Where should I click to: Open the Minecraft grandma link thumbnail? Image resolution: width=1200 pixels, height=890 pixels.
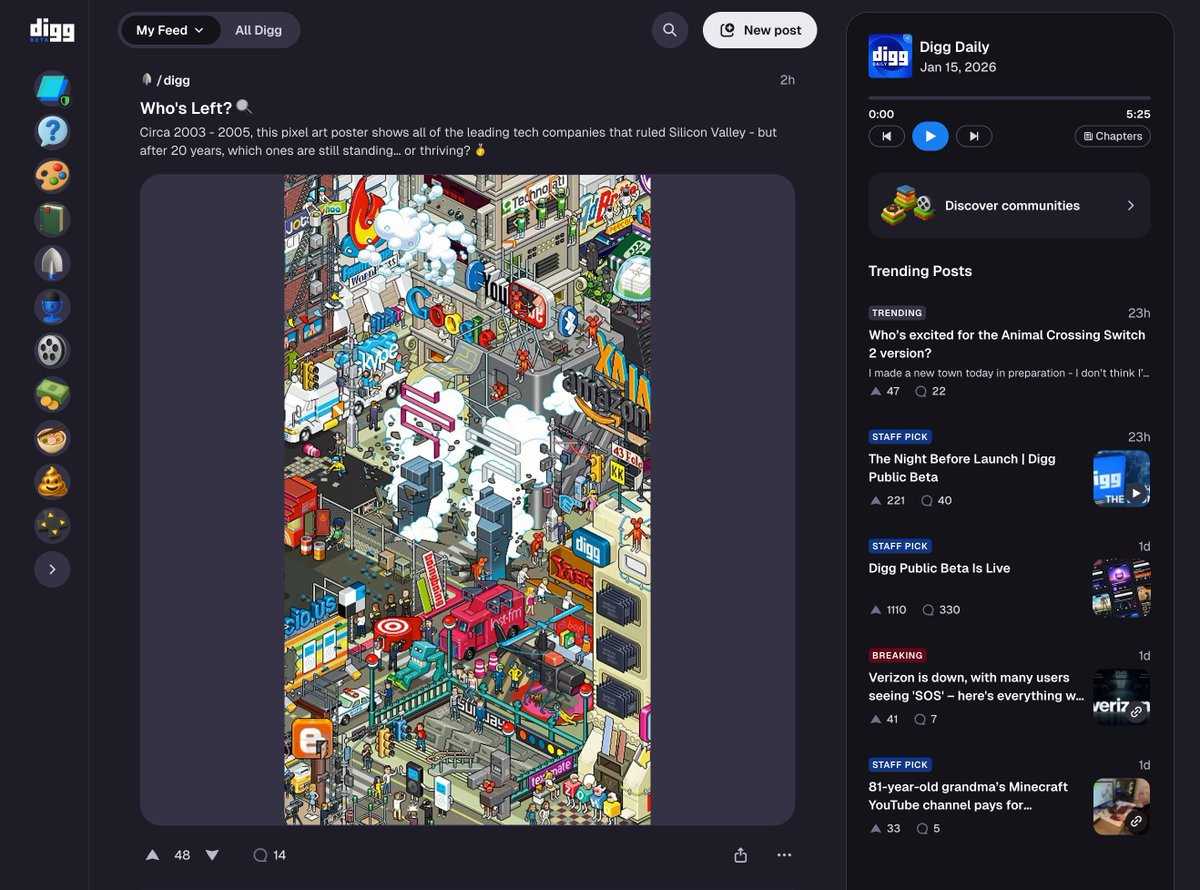coord(1121,806)
